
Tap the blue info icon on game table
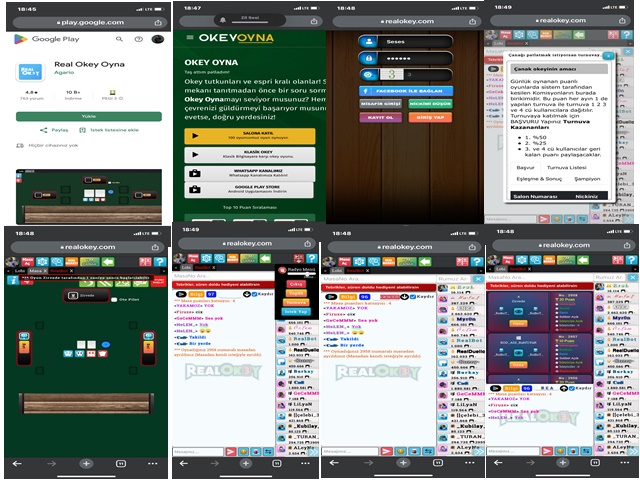click(x=12, y=280)
